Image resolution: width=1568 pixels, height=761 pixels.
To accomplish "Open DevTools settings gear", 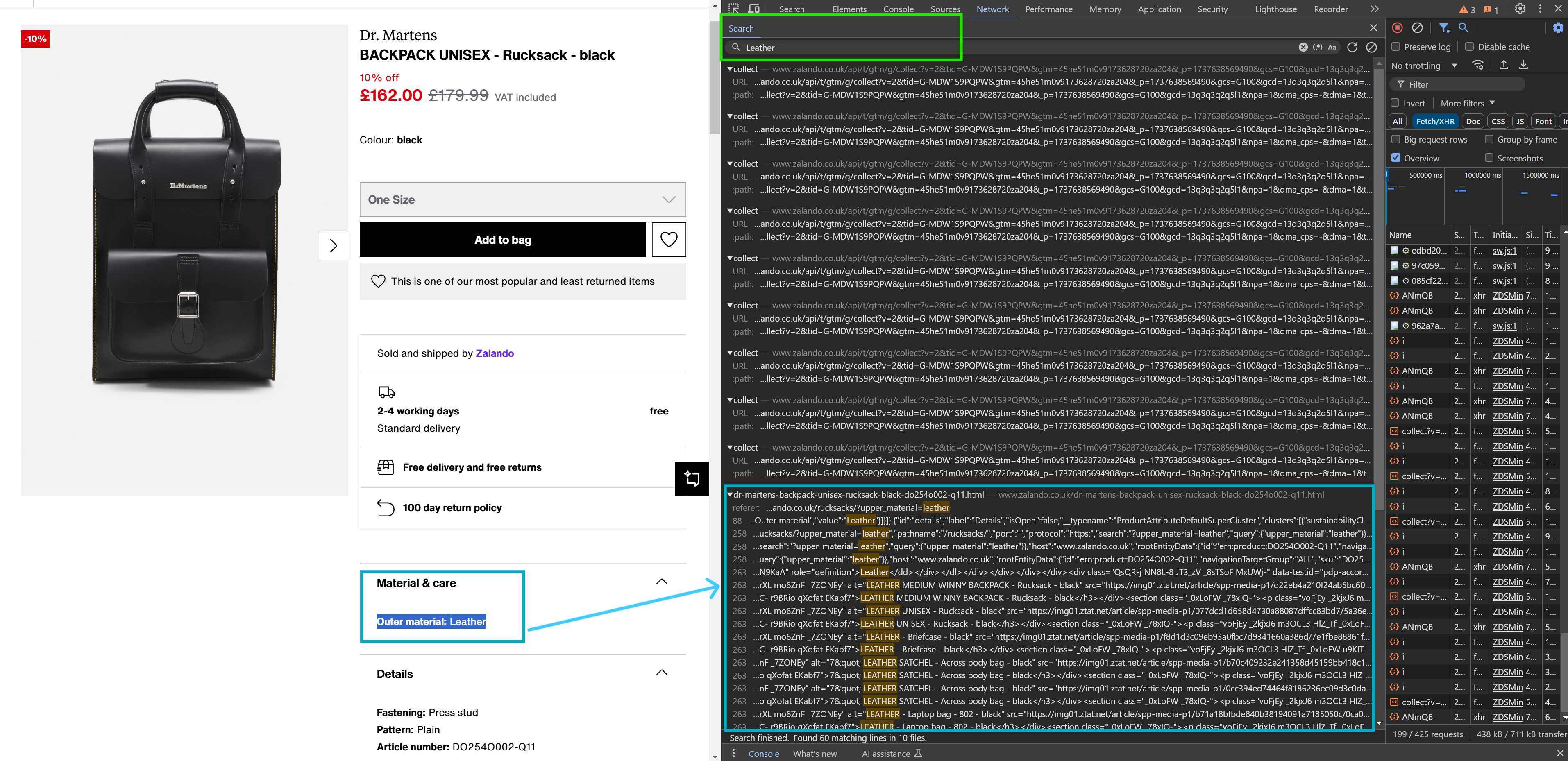I will (1520, 9).
